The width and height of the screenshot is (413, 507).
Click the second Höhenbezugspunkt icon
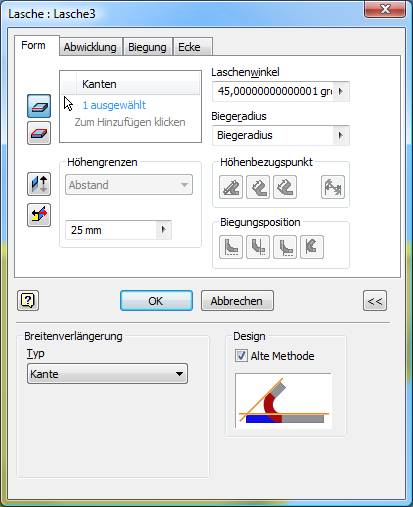[x=258, y=187]
